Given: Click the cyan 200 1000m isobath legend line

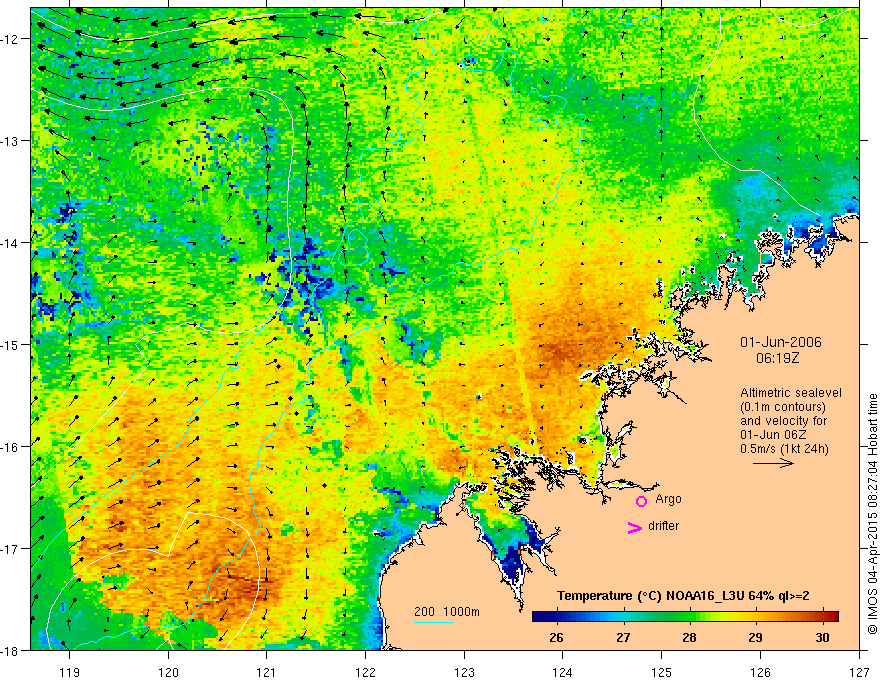Looking at the screenshot, I should tap(433, 622).
